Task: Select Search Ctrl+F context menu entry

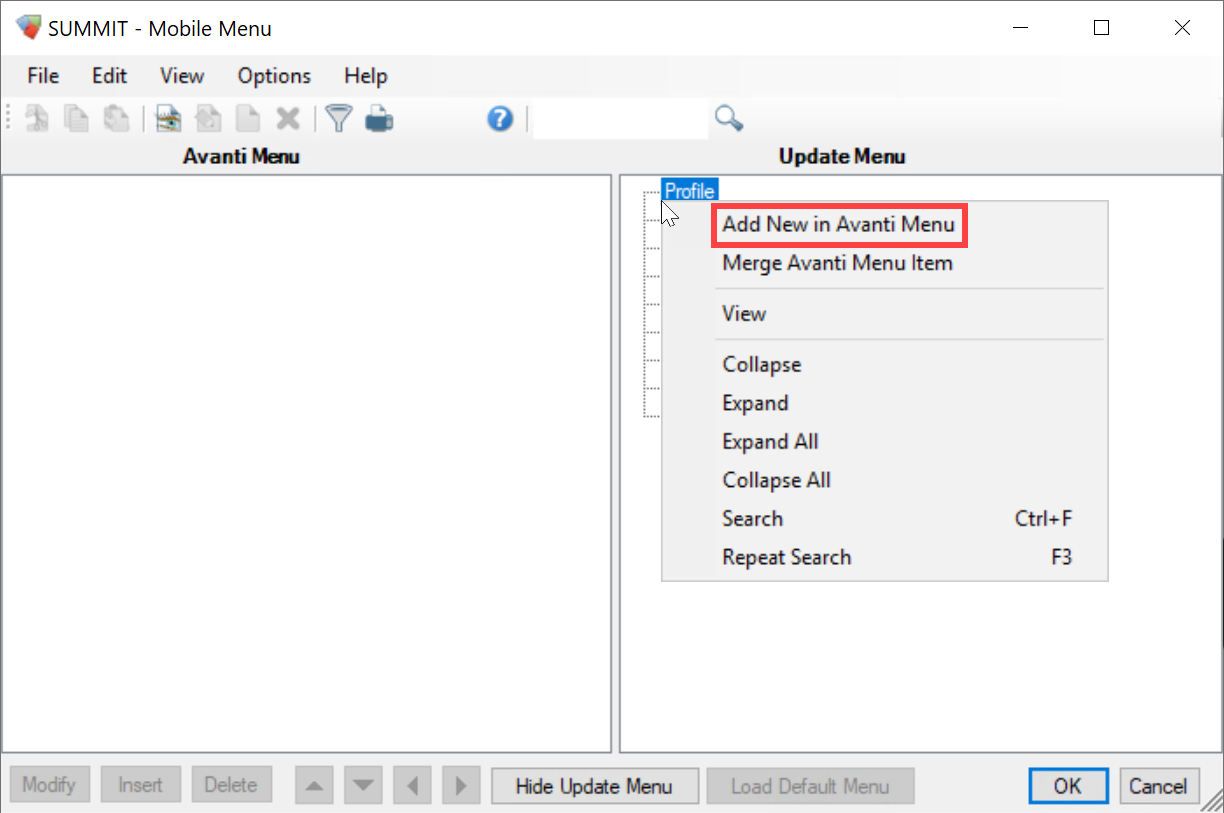Action: click(885, 519)
